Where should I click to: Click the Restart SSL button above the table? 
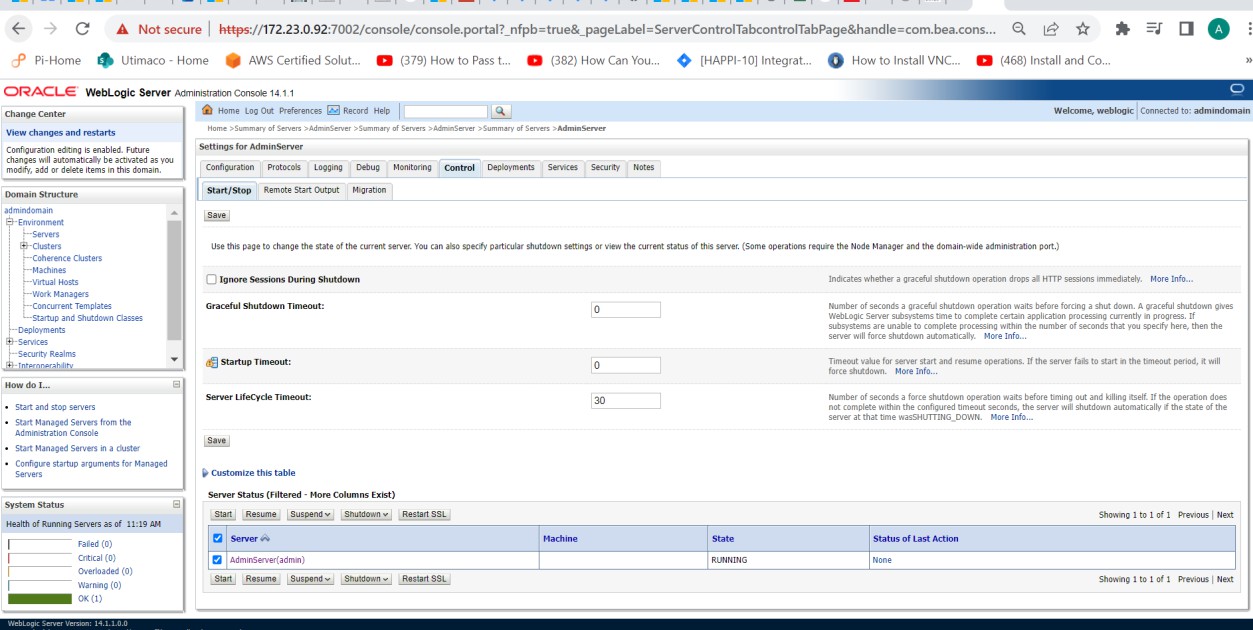click(424, 514)
